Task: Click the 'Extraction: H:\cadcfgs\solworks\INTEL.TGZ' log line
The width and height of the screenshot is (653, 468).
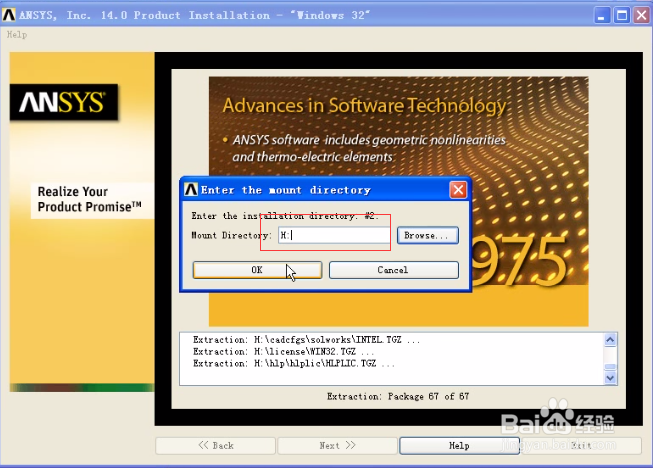Action: tap(306, 340)
